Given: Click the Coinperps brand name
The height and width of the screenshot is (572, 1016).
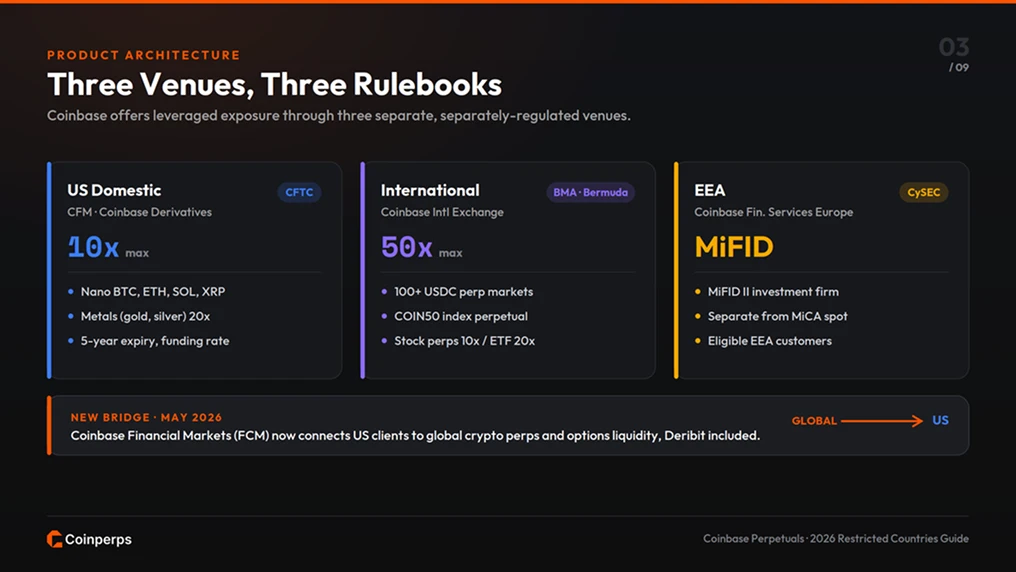Looking at the screenshot, I should point(98,540).
